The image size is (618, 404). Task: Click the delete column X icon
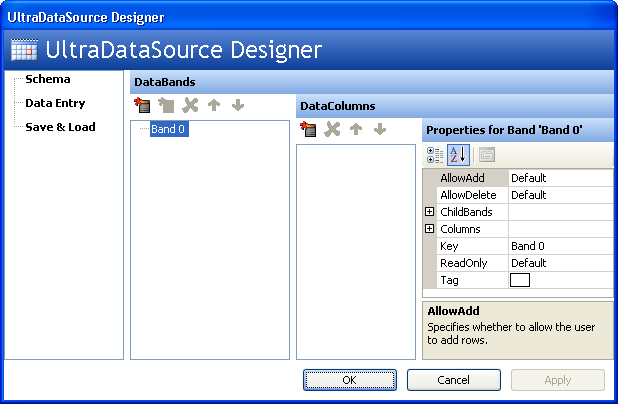tap(333, 129)
